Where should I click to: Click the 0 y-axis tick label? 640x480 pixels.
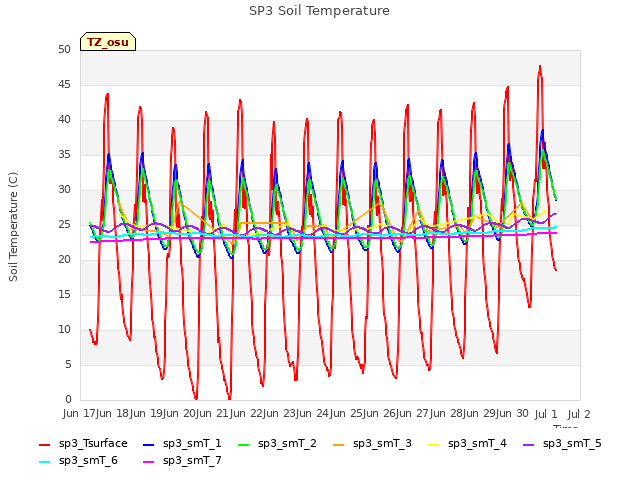[68, 399]
